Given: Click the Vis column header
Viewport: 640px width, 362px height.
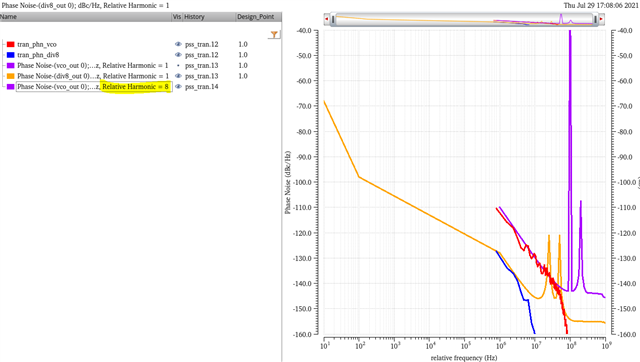Looking at the screenshot, I should [x=177, y=17].
